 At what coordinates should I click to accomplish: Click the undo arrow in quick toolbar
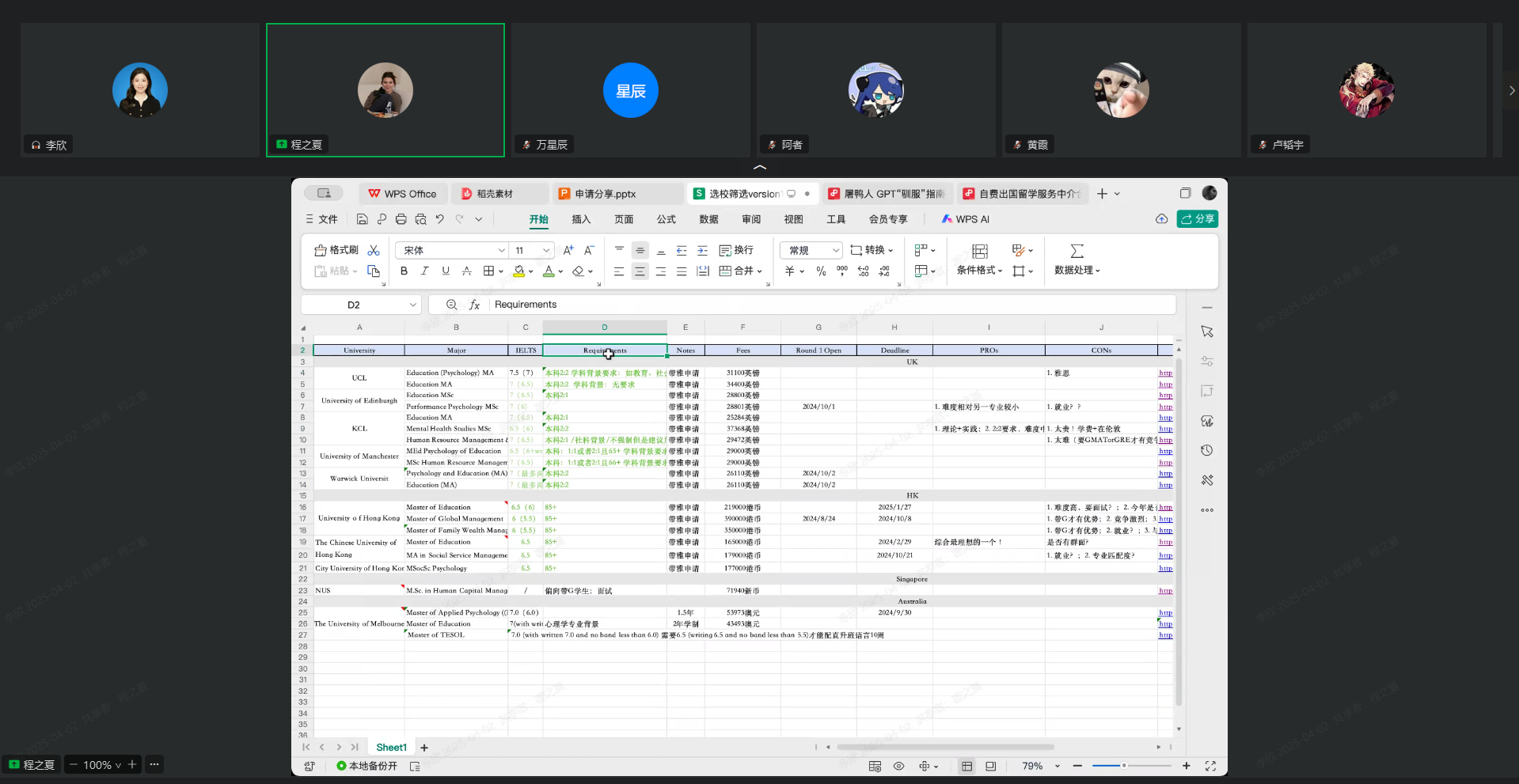(x=439, y=219)
